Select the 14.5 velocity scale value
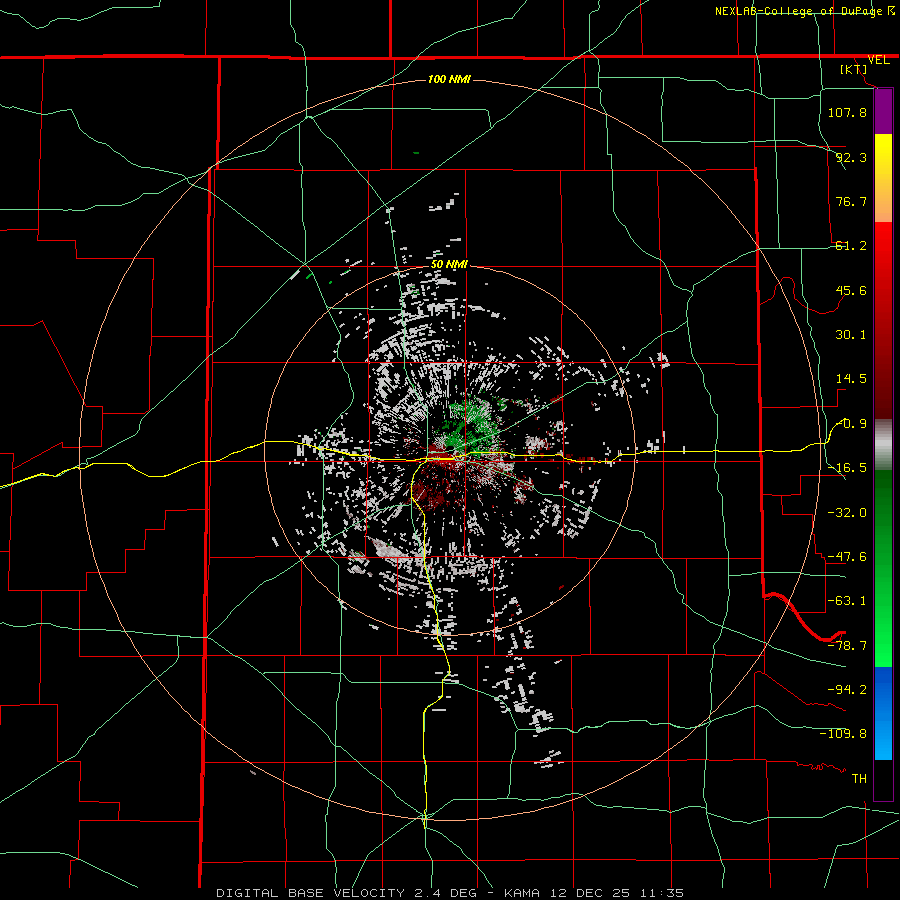 coord(851,379)
